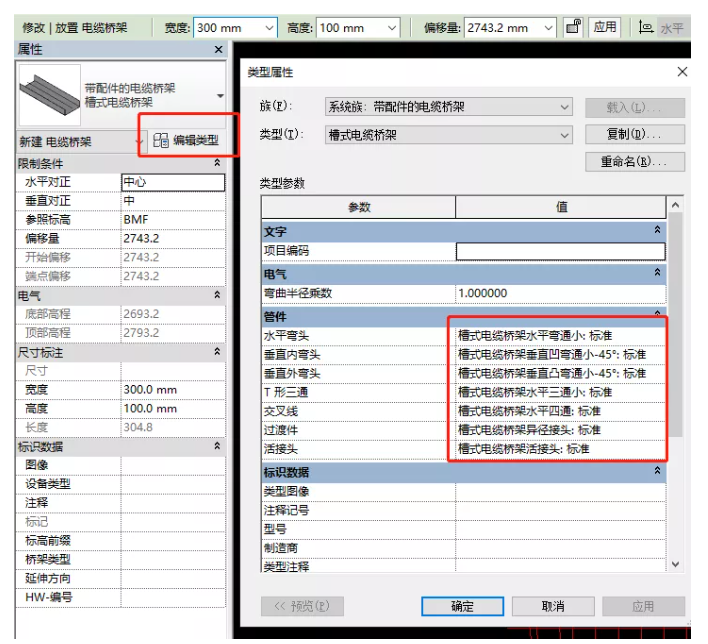The height and width of the screenshot is (644, 708).
Task: Click the 桥架类型 value cell
Action: click(173, 560)
